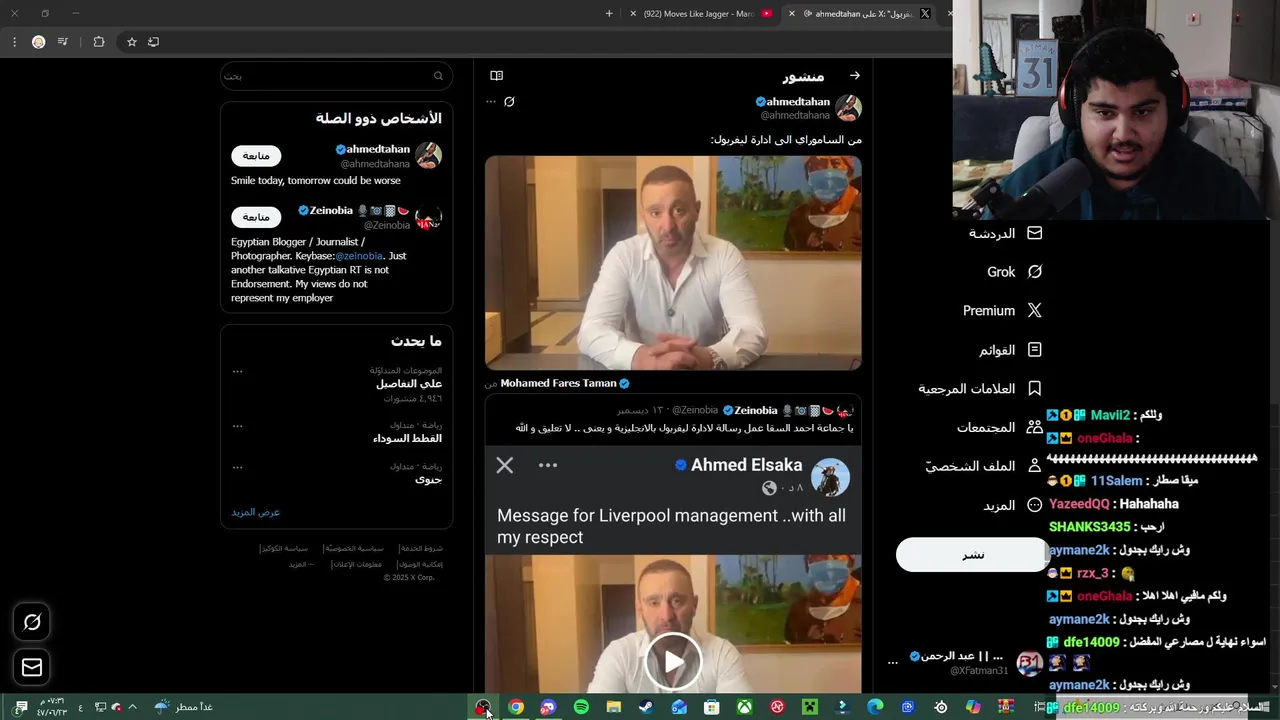
Task: Open the taskbar clock and date
Action: (52, 707)
